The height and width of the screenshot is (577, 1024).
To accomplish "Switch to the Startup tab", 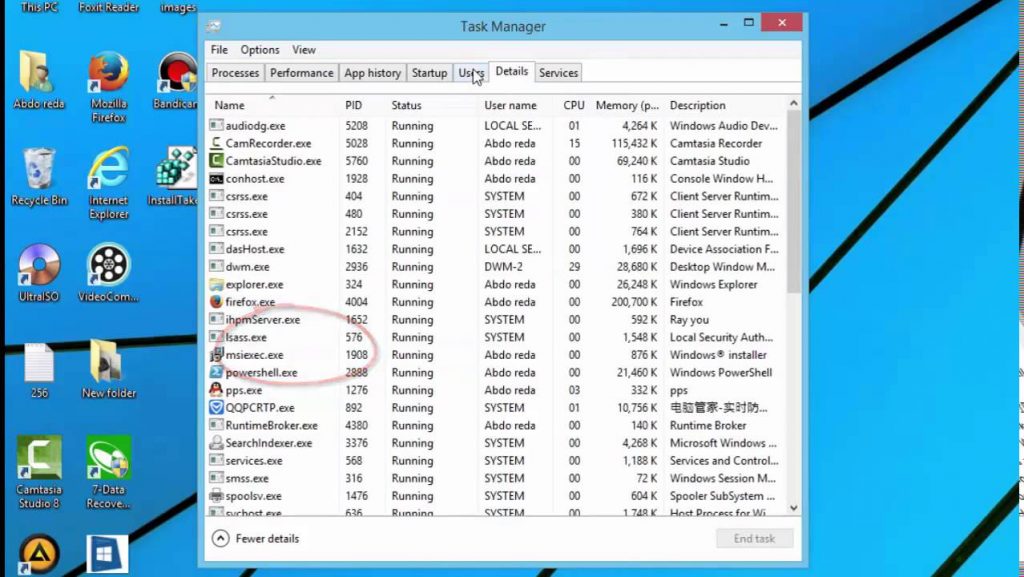I will (429, 72).
